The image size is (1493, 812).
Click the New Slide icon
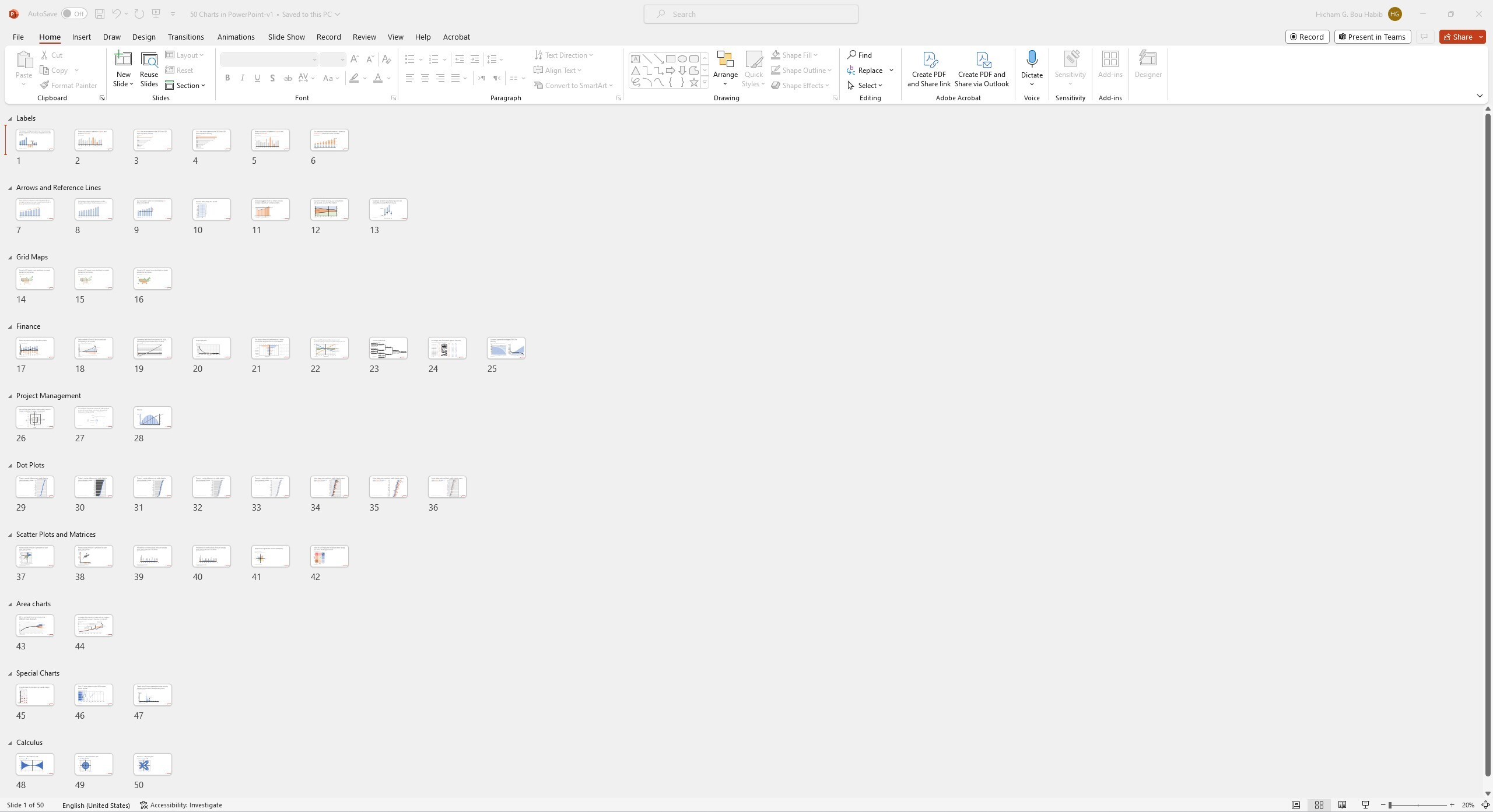(123, 59)
